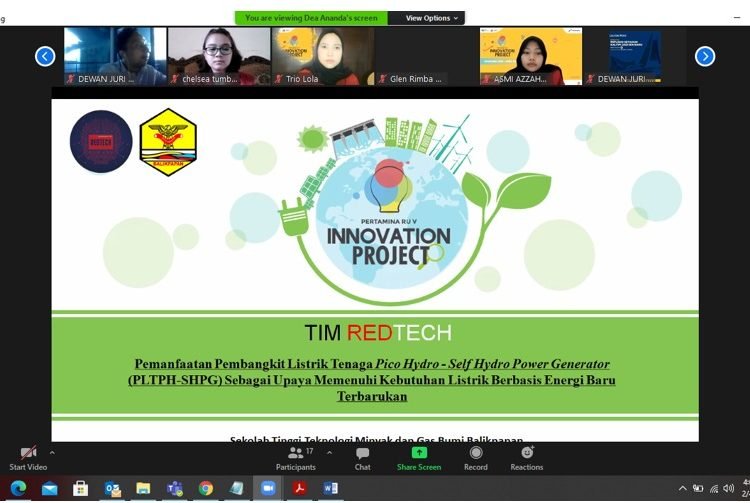Viewport: 750px width, 503px height.
Task: Open the Chat panel
Action: (363, 459)
